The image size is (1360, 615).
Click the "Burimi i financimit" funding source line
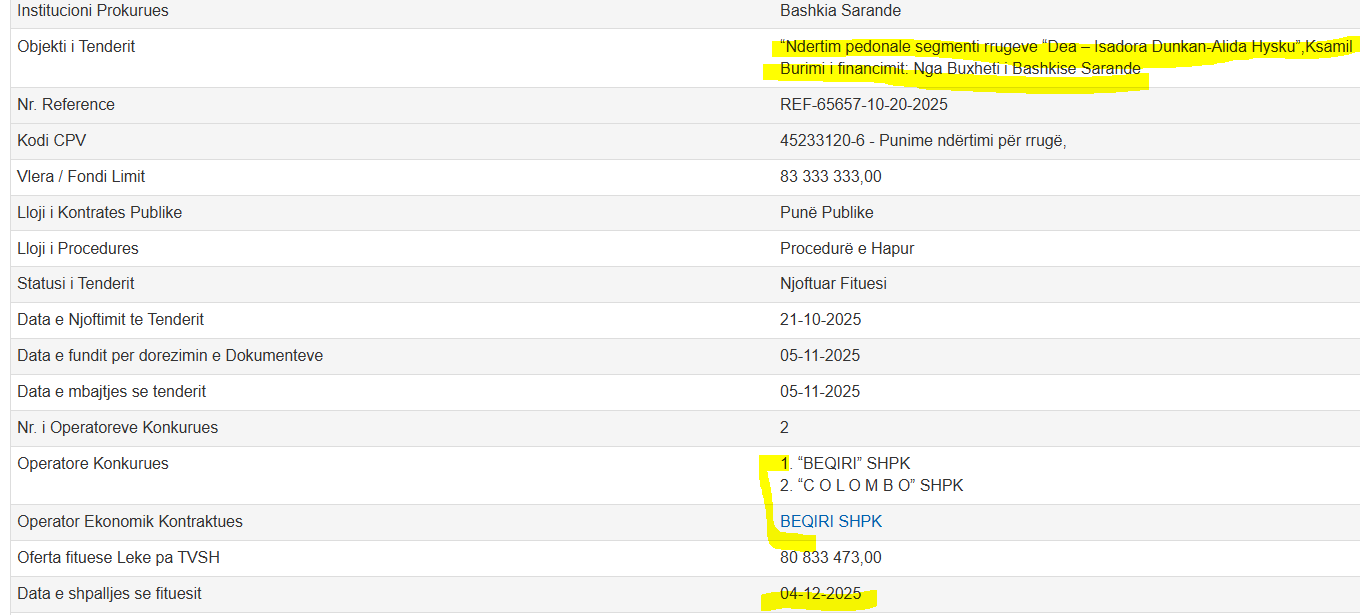[x=960, y=69]
